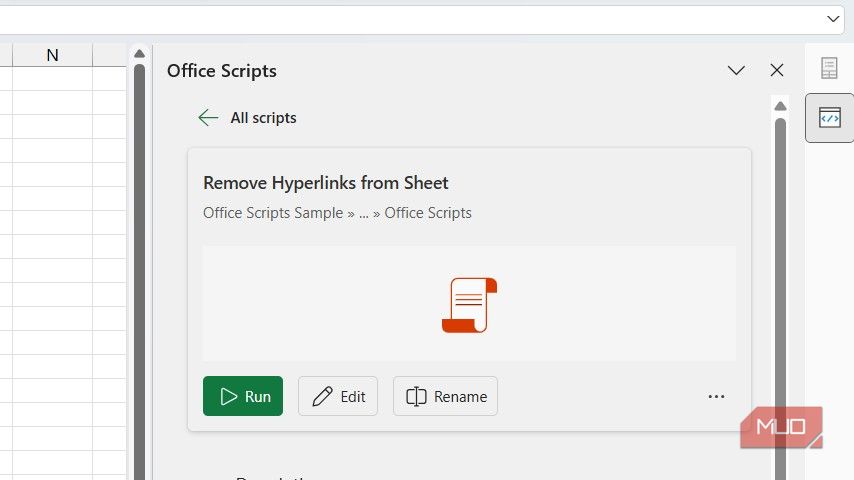This screenshot has height=480, width=854.
Task: Click the script pane scrollbar up arrow
Action: [780, 106]
